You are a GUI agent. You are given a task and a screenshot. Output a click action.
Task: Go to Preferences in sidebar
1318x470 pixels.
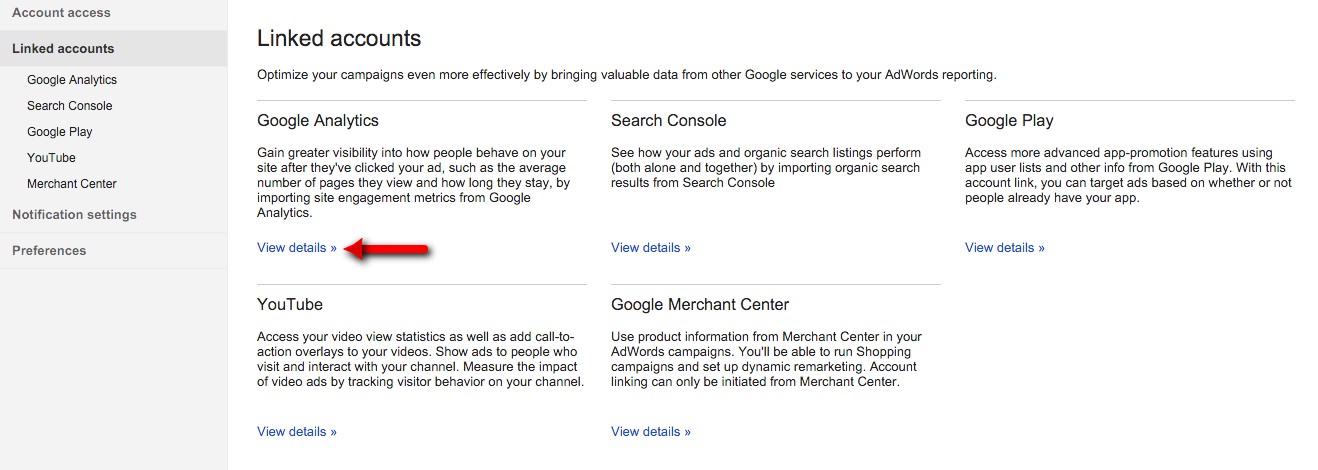[x=49, y=251]
